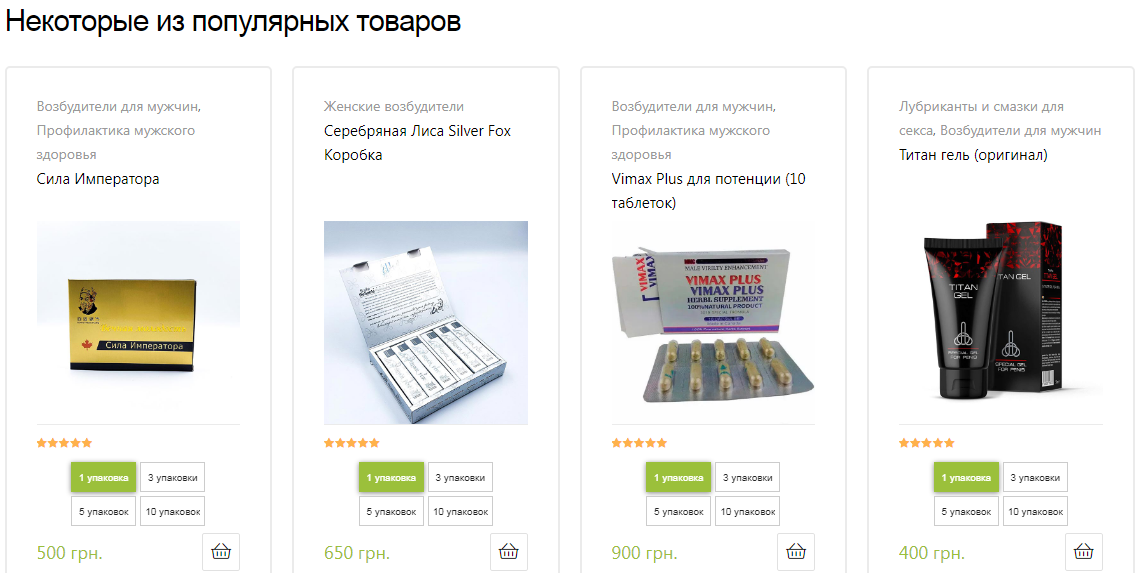The image size is (1142, 573).
Task: Click star rating under Silver Fox product
Action: pos(352,443)
